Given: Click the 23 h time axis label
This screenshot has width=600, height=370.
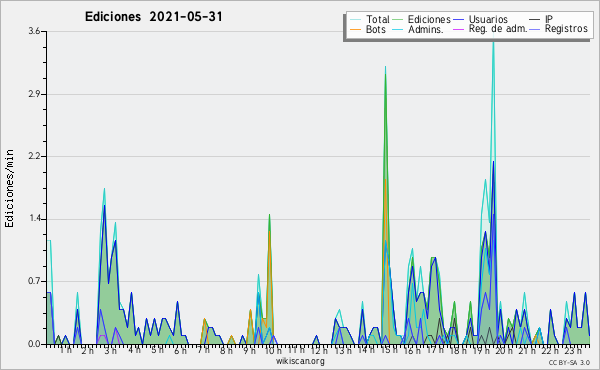Looking at the screenshot, I should point(573,350).
